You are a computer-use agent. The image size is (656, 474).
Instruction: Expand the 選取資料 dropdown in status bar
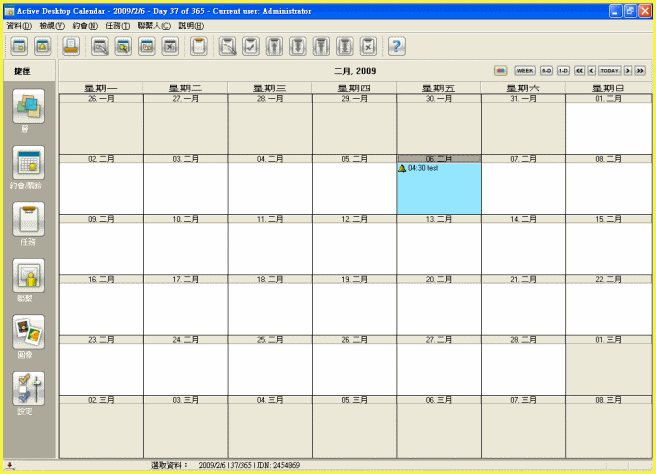click(170, 466)
